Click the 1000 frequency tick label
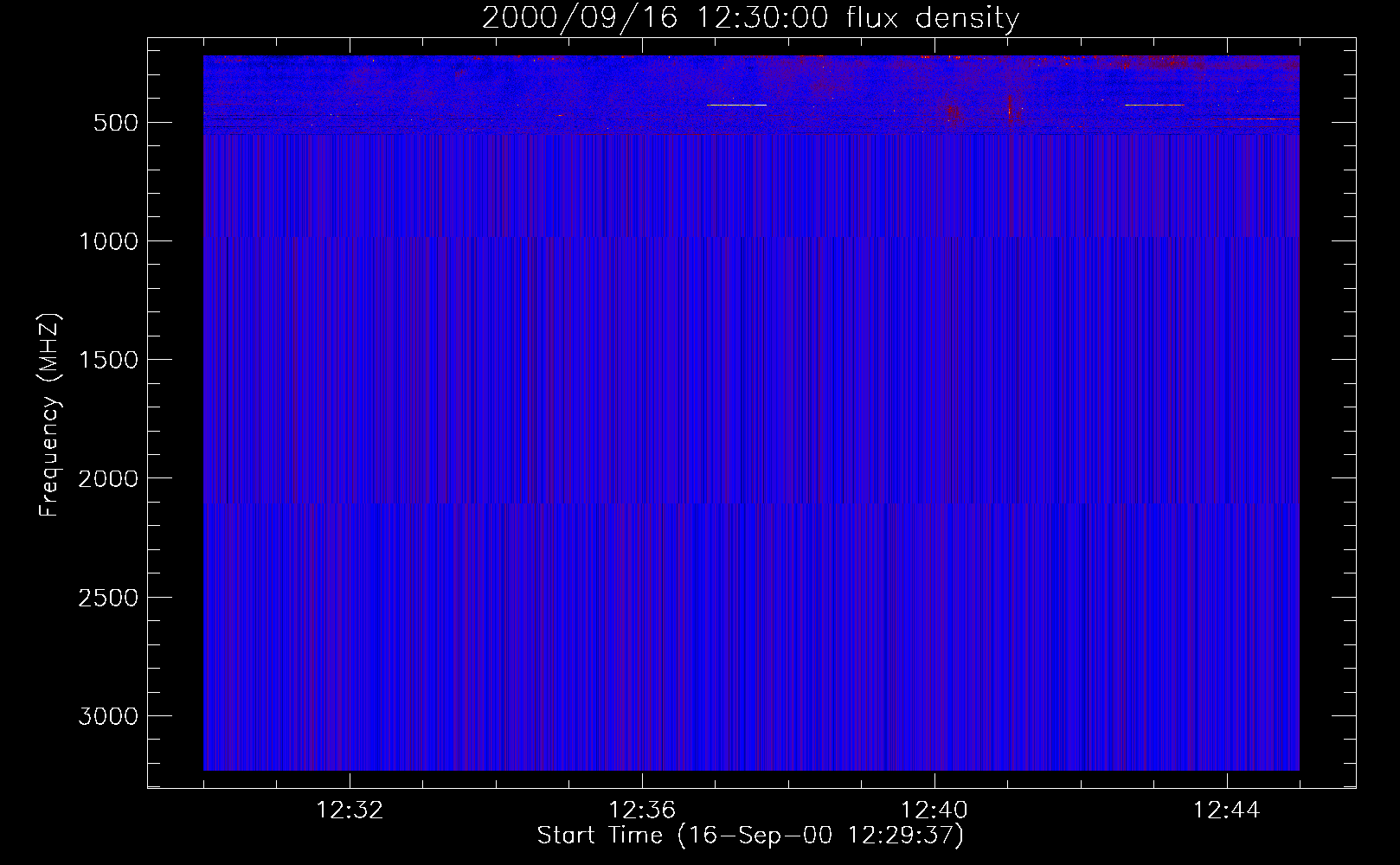Image resolution: width=1400 pixels, height=865 pixels. point(108,241)
